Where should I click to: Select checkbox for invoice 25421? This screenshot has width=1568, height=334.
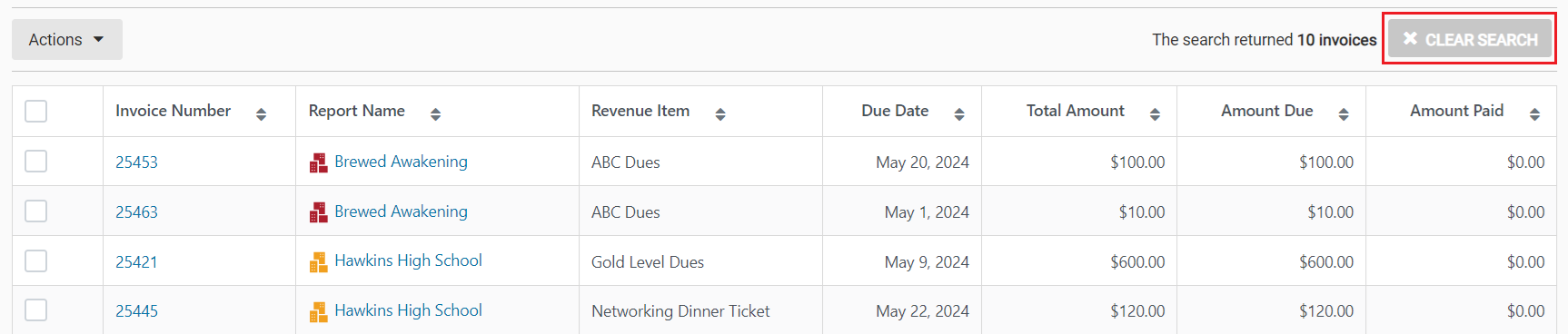coord(35,260)
